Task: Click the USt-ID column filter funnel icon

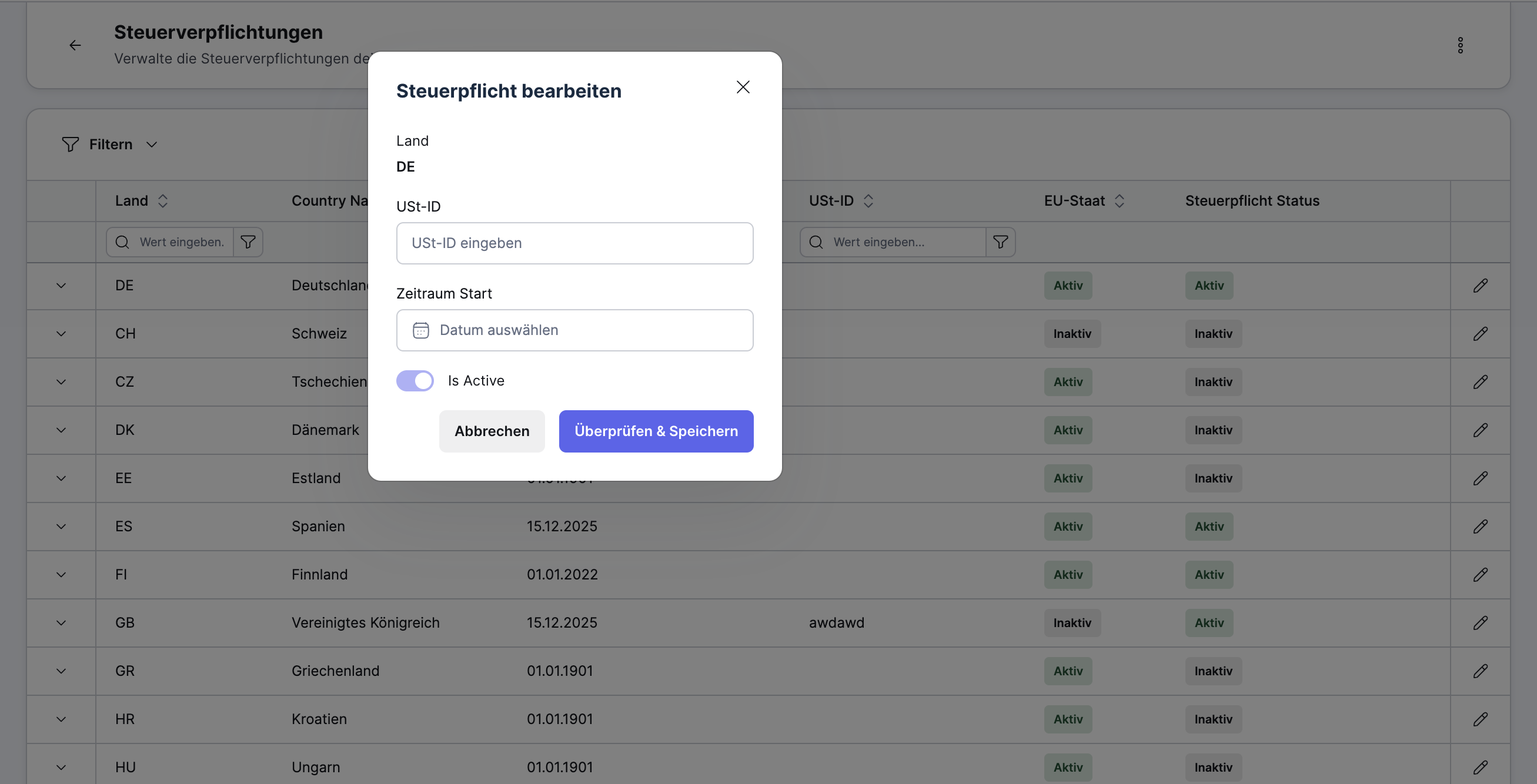Action: (x=1000, y=242)
